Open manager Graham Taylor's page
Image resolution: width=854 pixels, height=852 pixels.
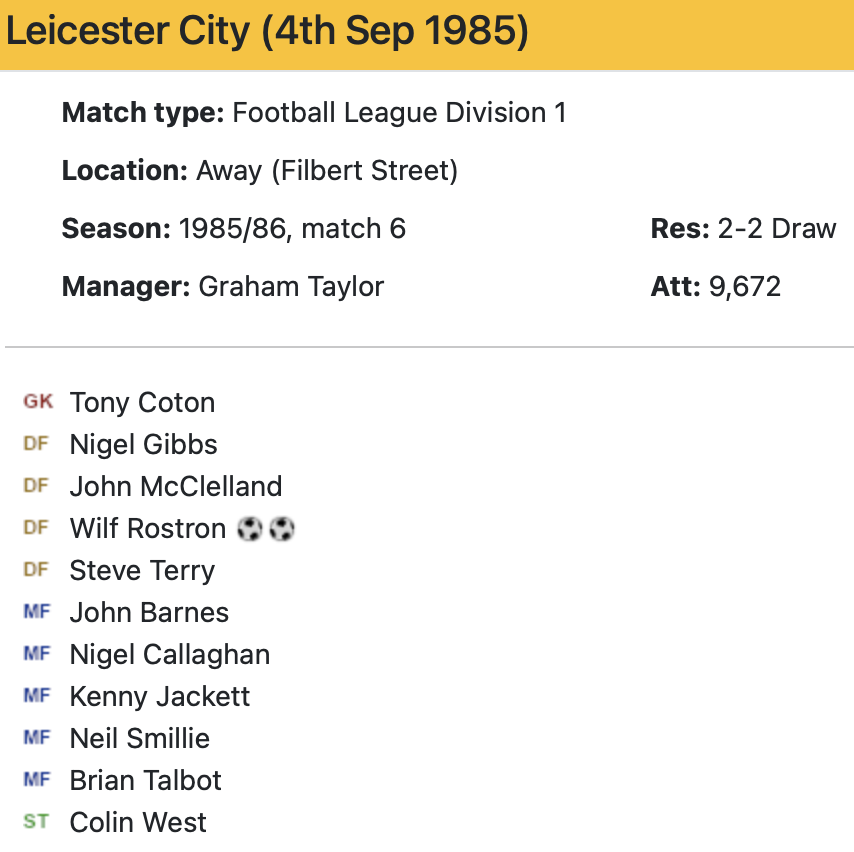pos(291,287)
